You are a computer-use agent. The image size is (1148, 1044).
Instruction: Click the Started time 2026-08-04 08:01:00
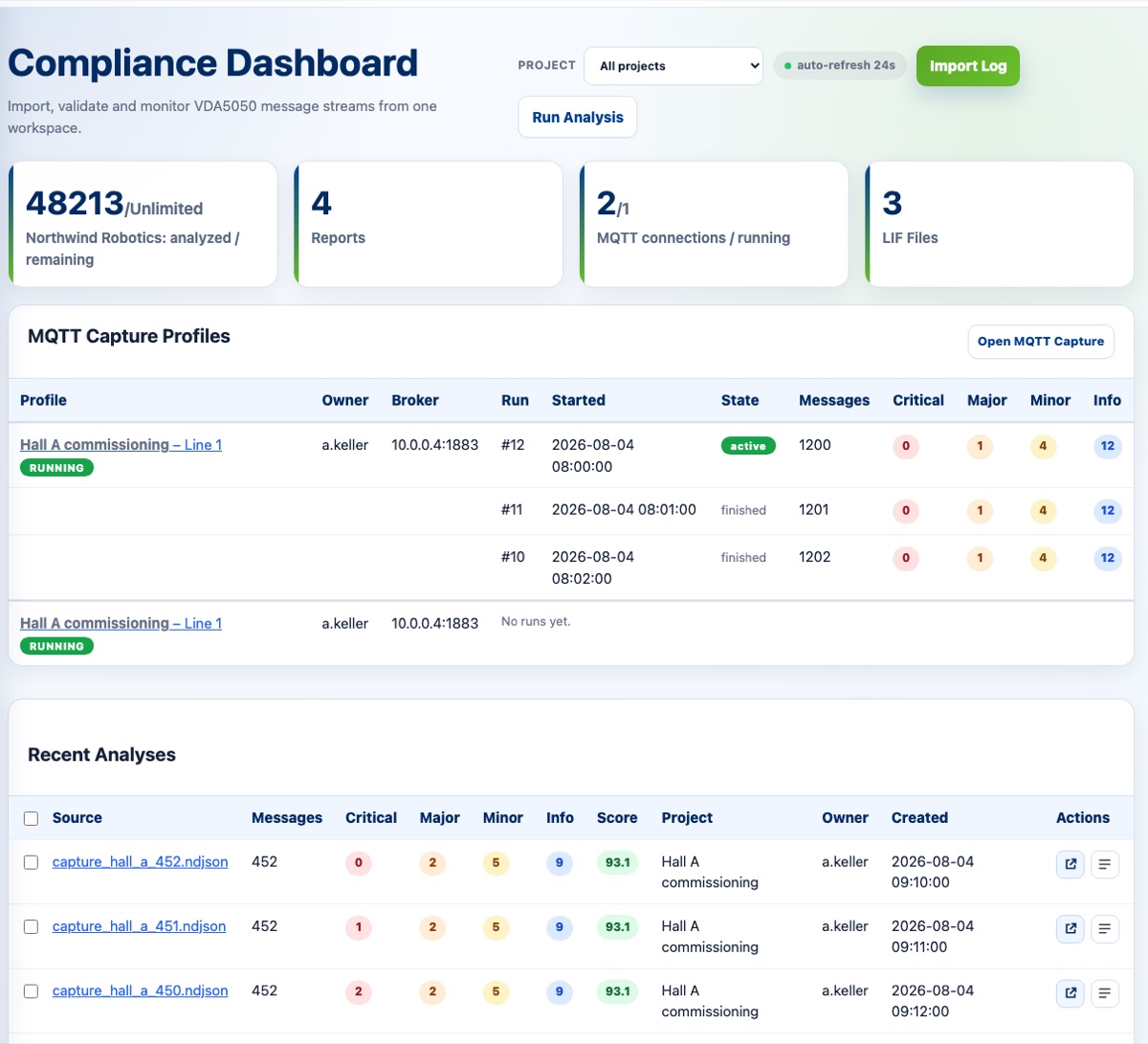coord(624,510)
